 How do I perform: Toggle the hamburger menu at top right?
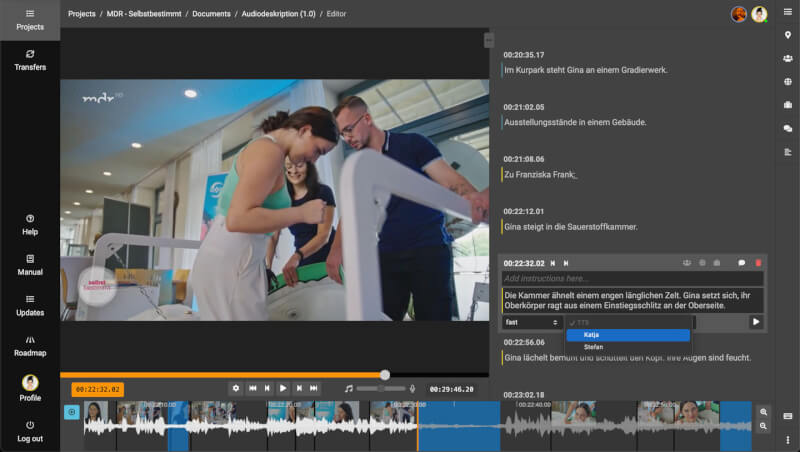(788, 11)
